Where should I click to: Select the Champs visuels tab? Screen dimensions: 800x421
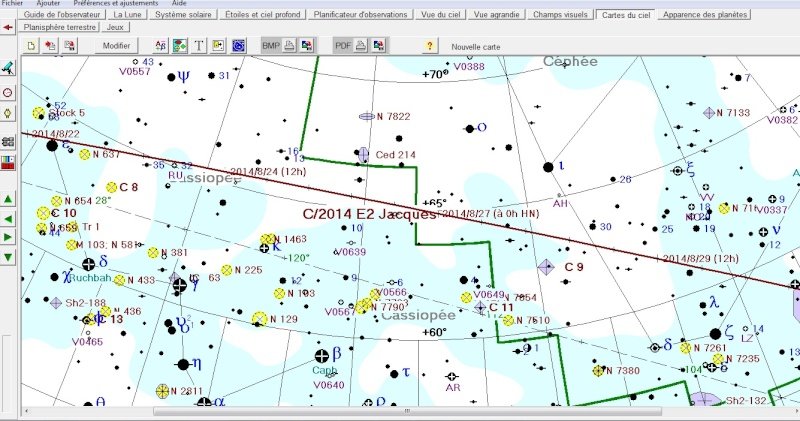(x=560, y=15)
